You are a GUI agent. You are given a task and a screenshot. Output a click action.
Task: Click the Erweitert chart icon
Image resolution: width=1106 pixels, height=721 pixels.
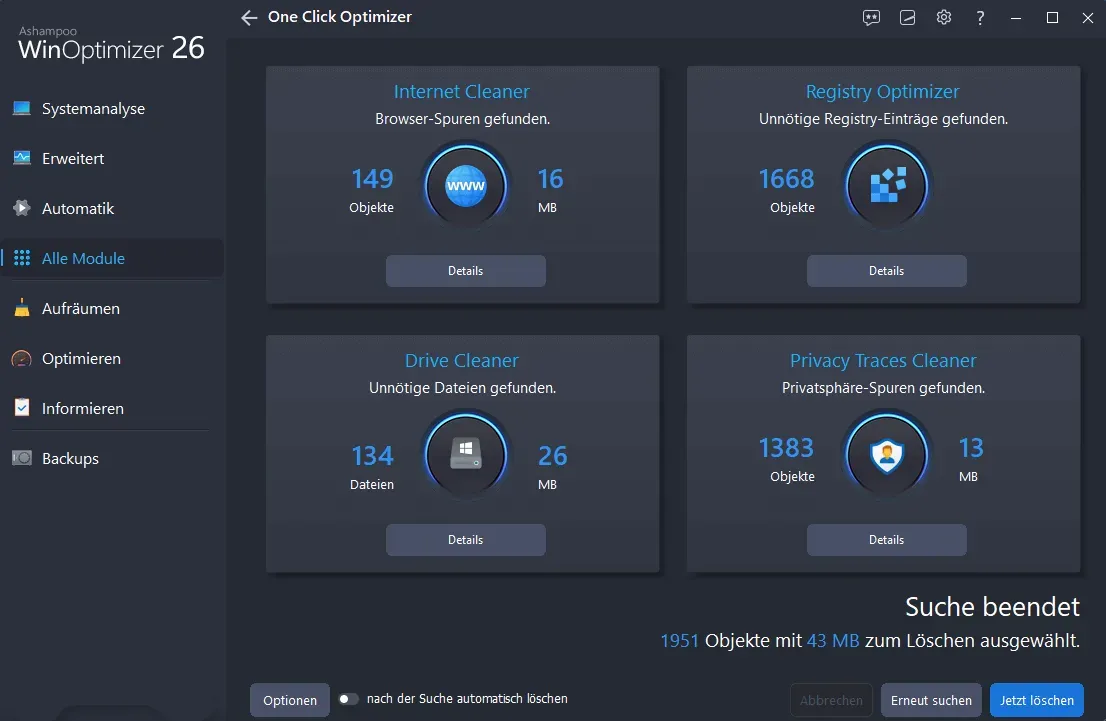(22, 158)
